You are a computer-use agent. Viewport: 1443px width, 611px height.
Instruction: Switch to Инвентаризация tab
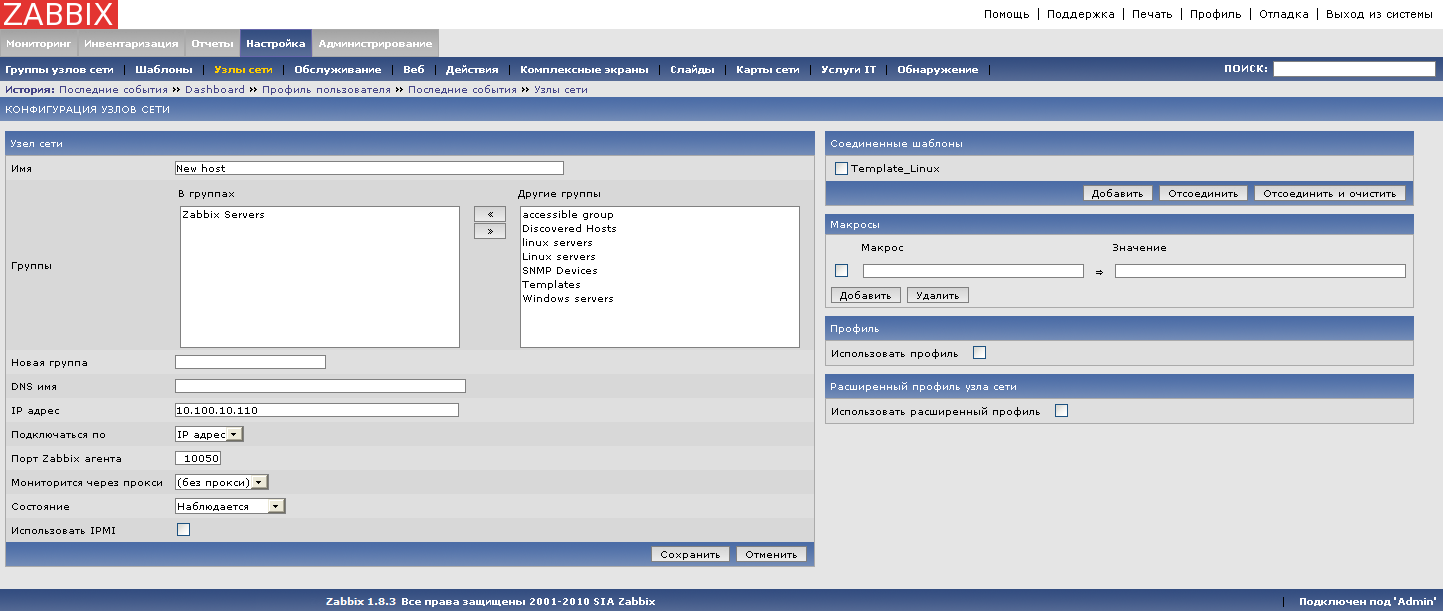point(131,44)
